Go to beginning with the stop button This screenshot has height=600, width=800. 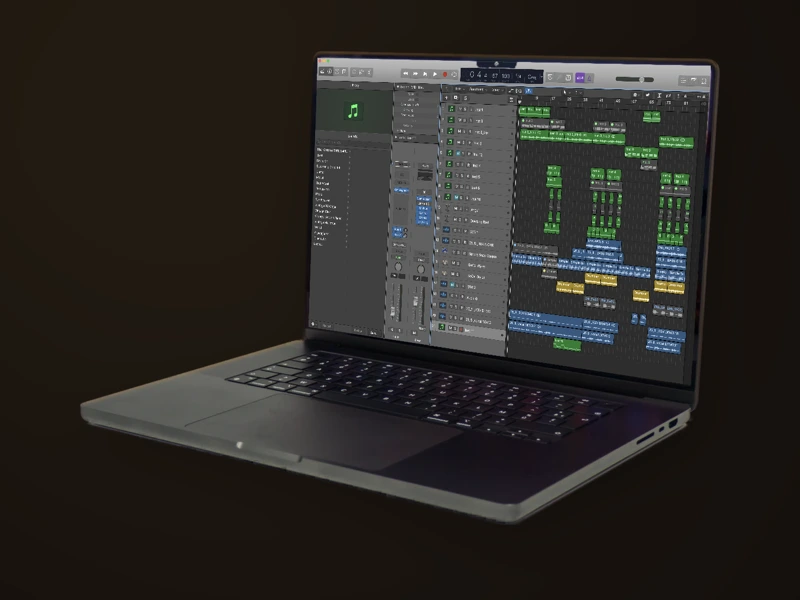click(x=425, y=74)
